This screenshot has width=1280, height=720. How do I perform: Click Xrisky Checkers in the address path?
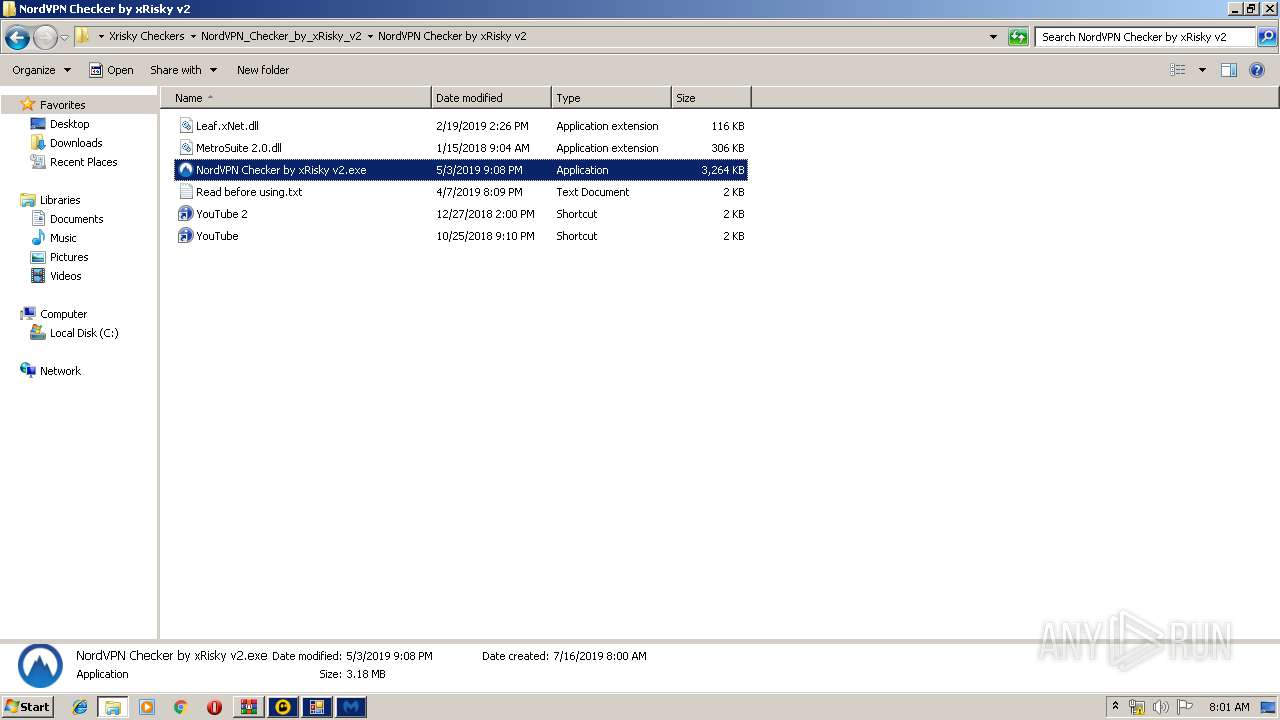point(147,36)
